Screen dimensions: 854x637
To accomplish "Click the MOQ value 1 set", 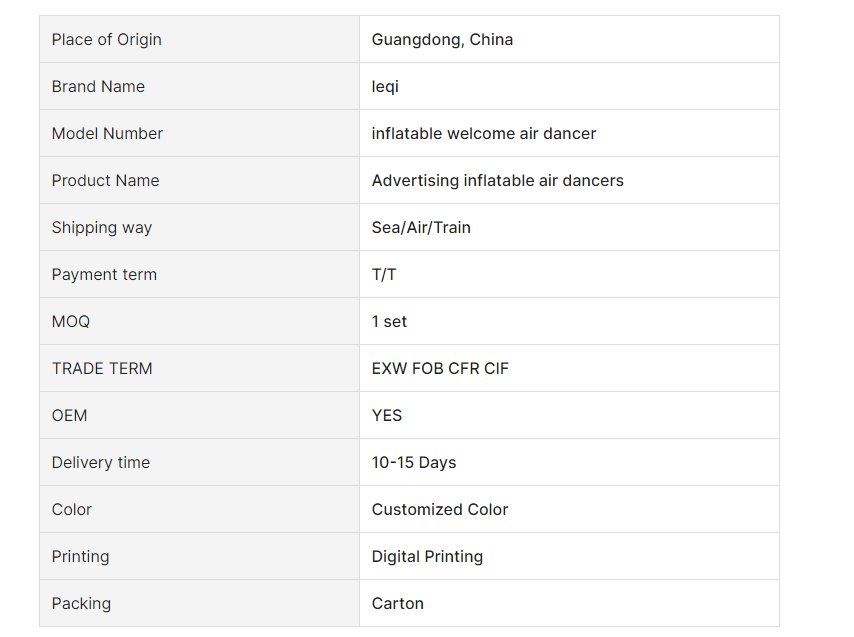I will [389, 321].
